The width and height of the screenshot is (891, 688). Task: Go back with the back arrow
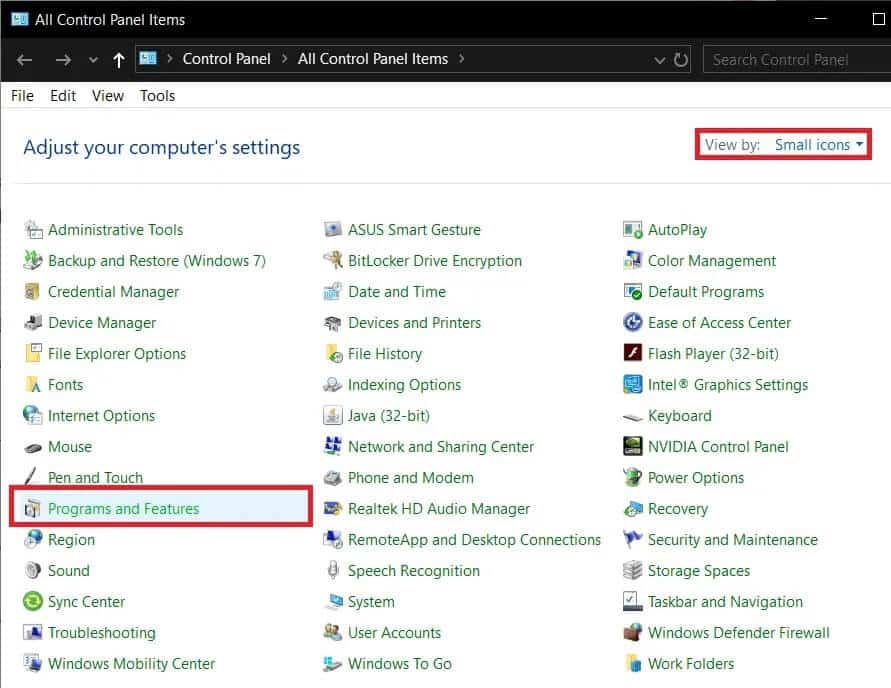24,60
